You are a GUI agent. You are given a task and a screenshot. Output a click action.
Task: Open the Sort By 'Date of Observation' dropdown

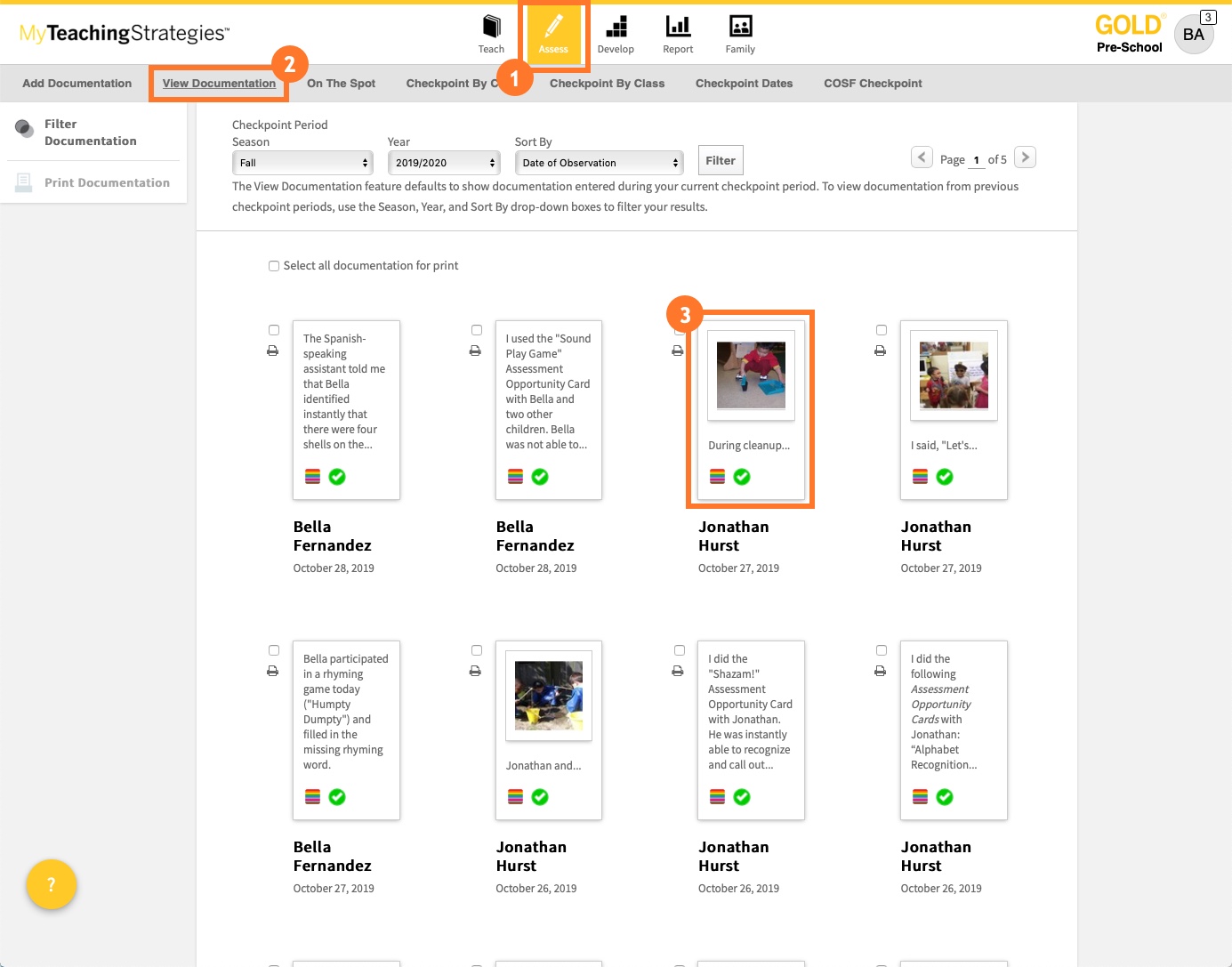599,163
